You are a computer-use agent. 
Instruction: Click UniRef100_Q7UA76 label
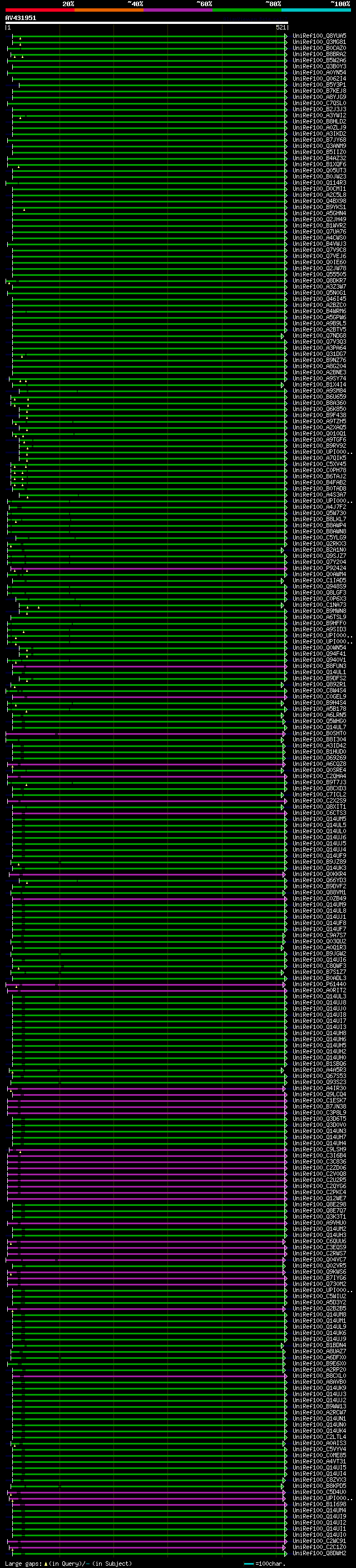(319, 231)
